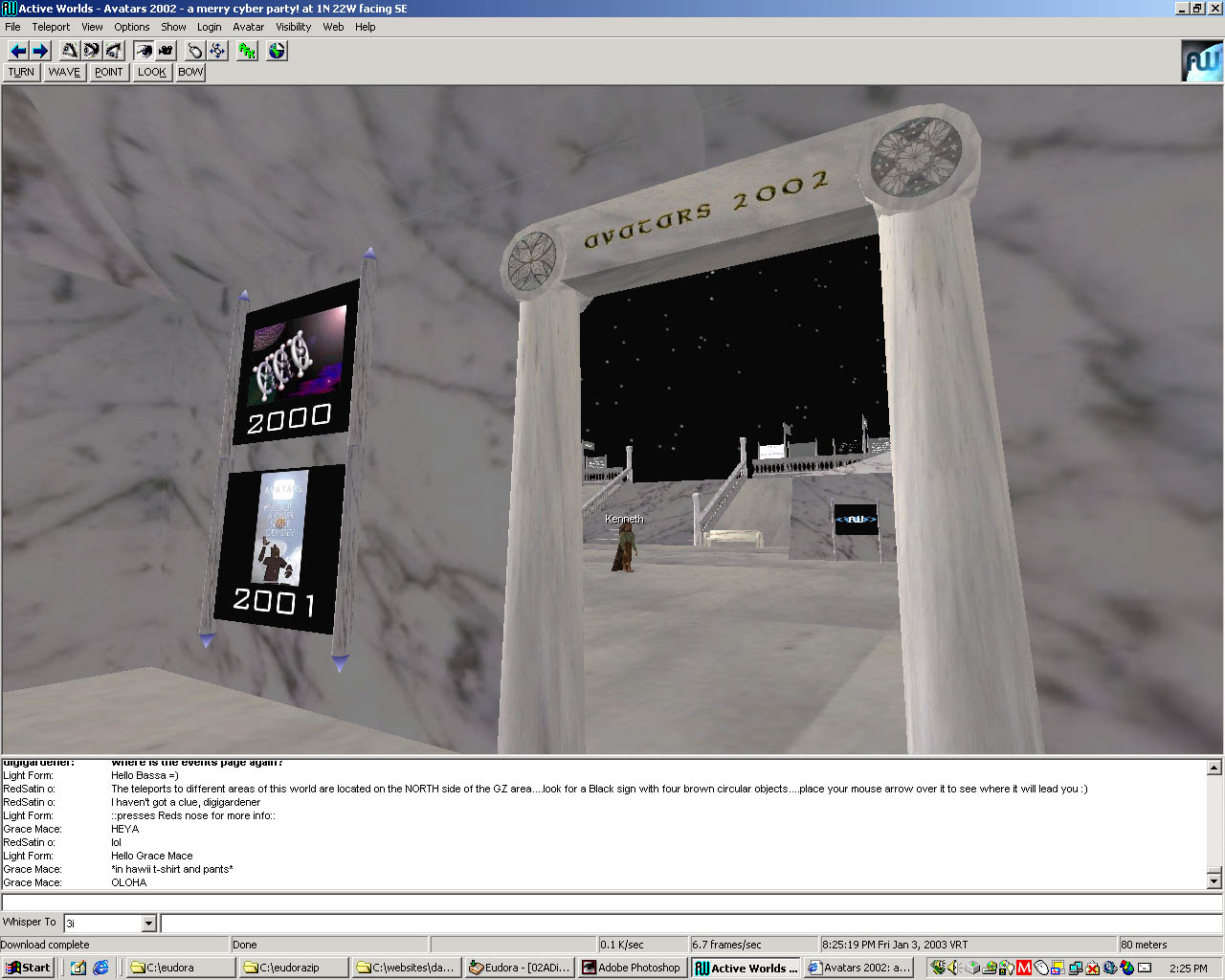Screen dimensions: 1225x980
Task: Click the chat message input field
Action: pos(689,924)
